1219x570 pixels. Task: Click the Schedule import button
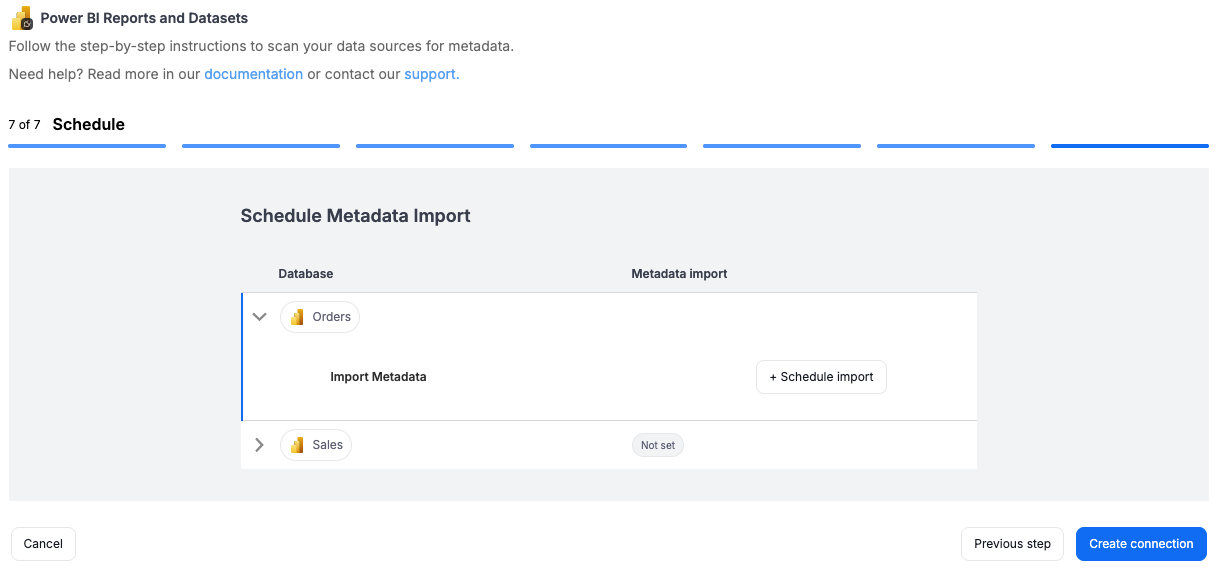point(821,377)
